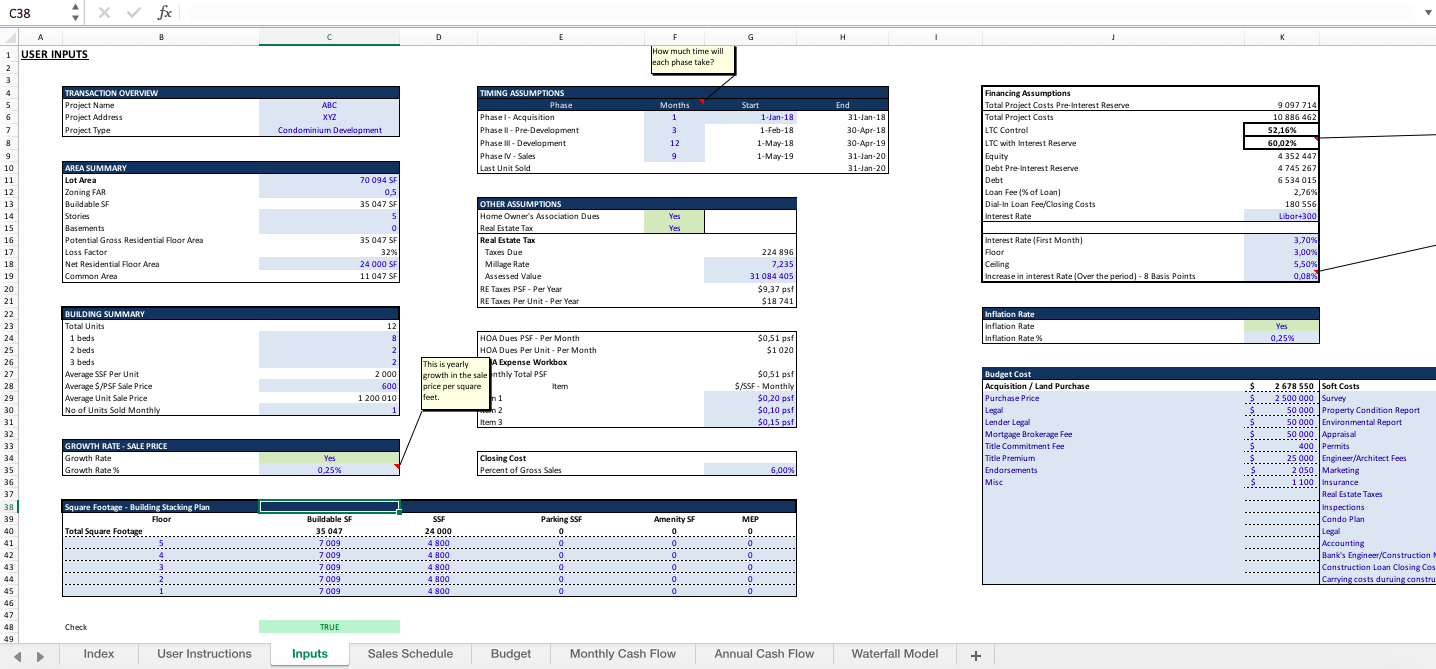Click the Insert Function fx icon
Viewport: 1436px width, 669px height.
coord(164,12)
